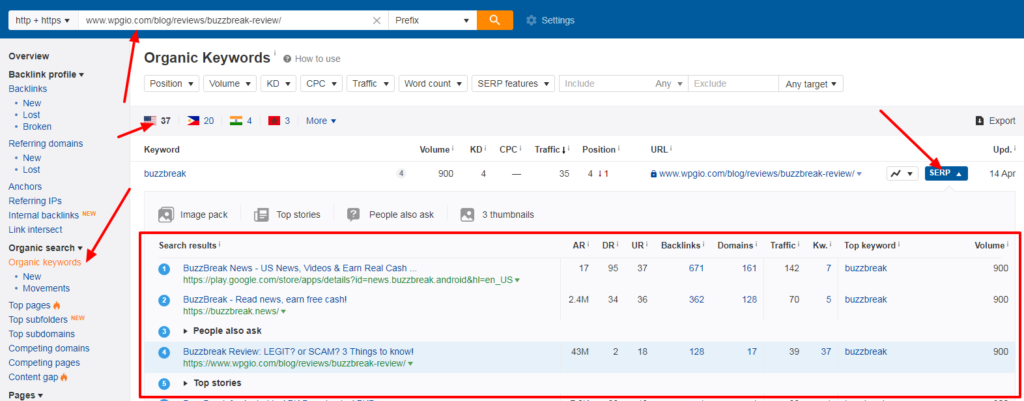1024x401 pixels.
Task: Open the Traffic filter dropdown
Action: [x=371, y=84]
